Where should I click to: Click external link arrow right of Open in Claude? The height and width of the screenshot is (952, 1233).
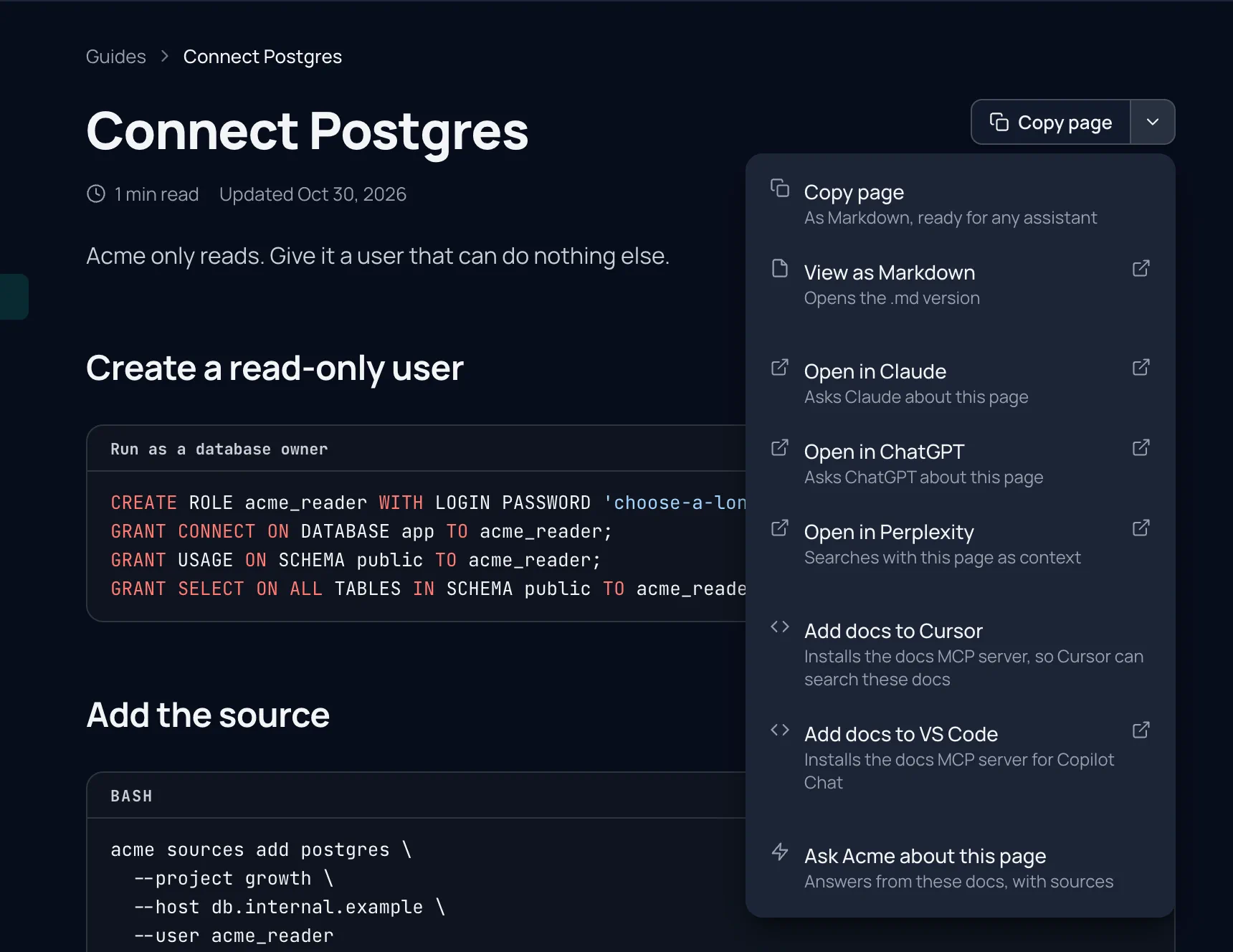[x=1141, y=367]
